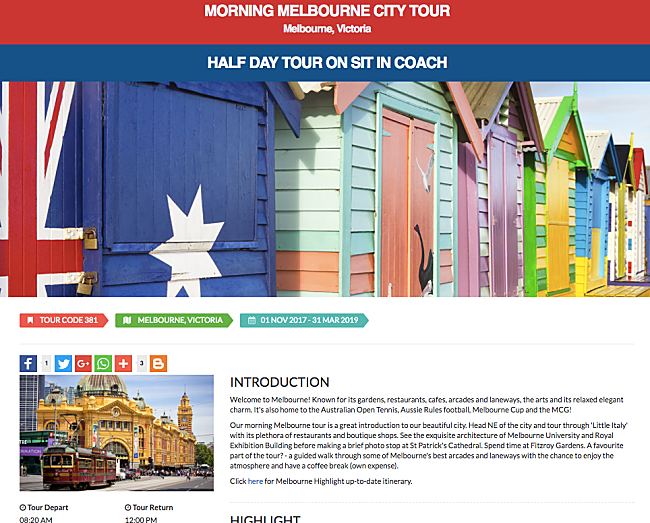This screenshot has height=523, width=650.
Task: Click the 'Welcome to Melbourne!' paragraph
Action: point(427,405)
